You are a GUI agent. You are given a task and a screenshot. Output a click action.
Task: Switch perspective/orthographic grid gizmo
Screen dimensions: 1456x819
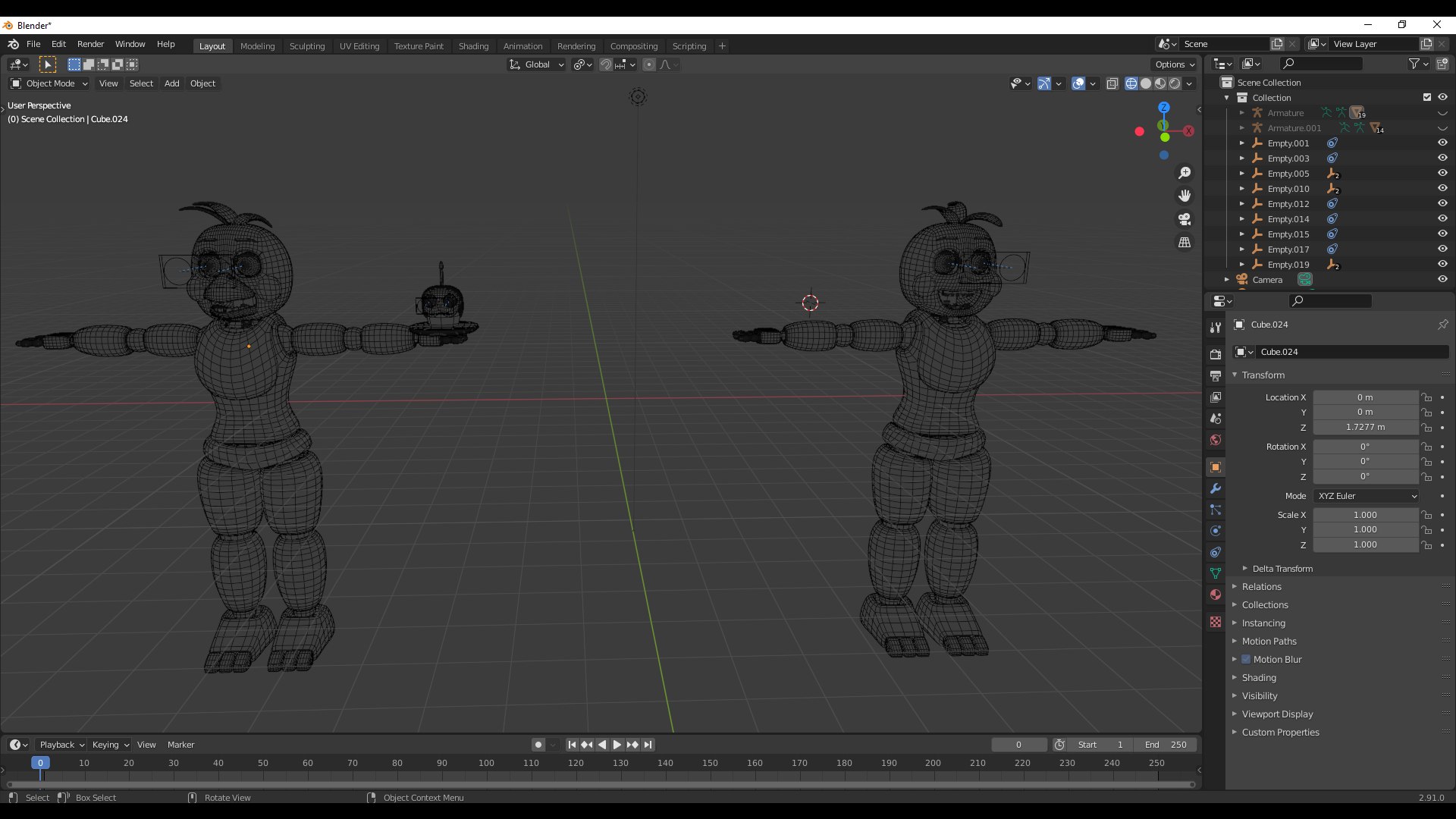(1185, 243)
